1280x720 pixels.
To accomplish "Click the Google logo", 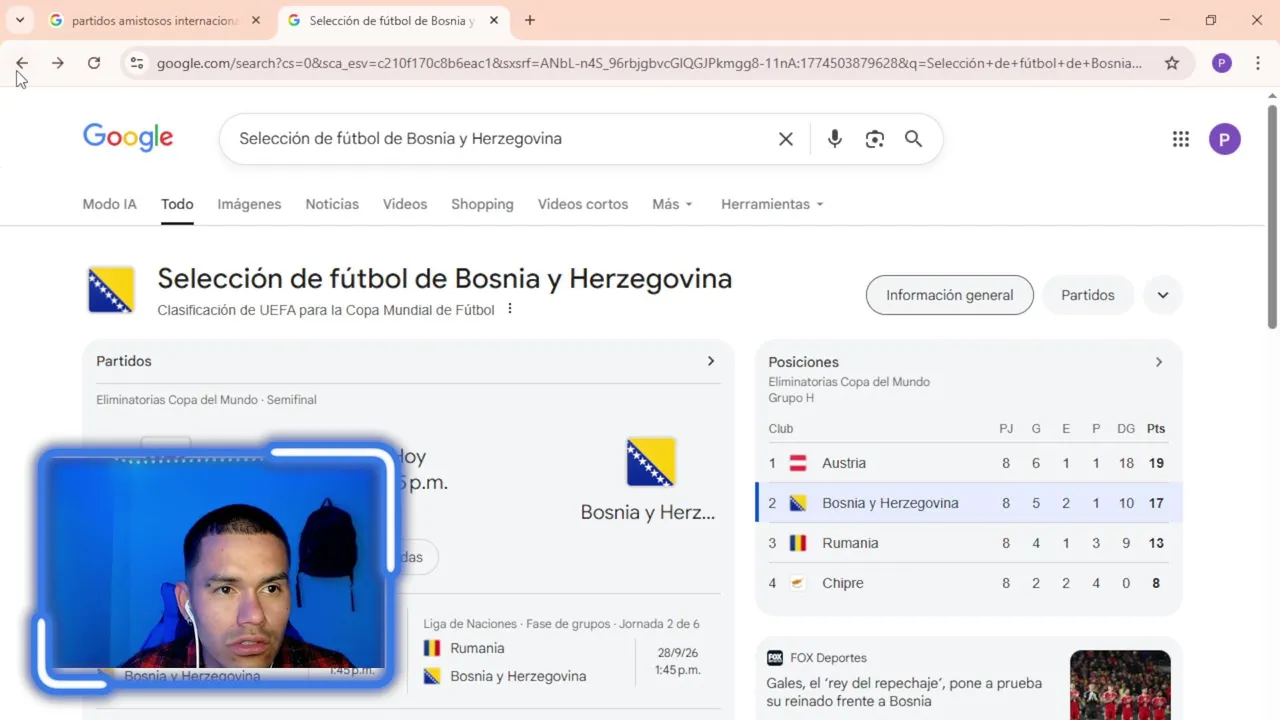I will point(128,137).
